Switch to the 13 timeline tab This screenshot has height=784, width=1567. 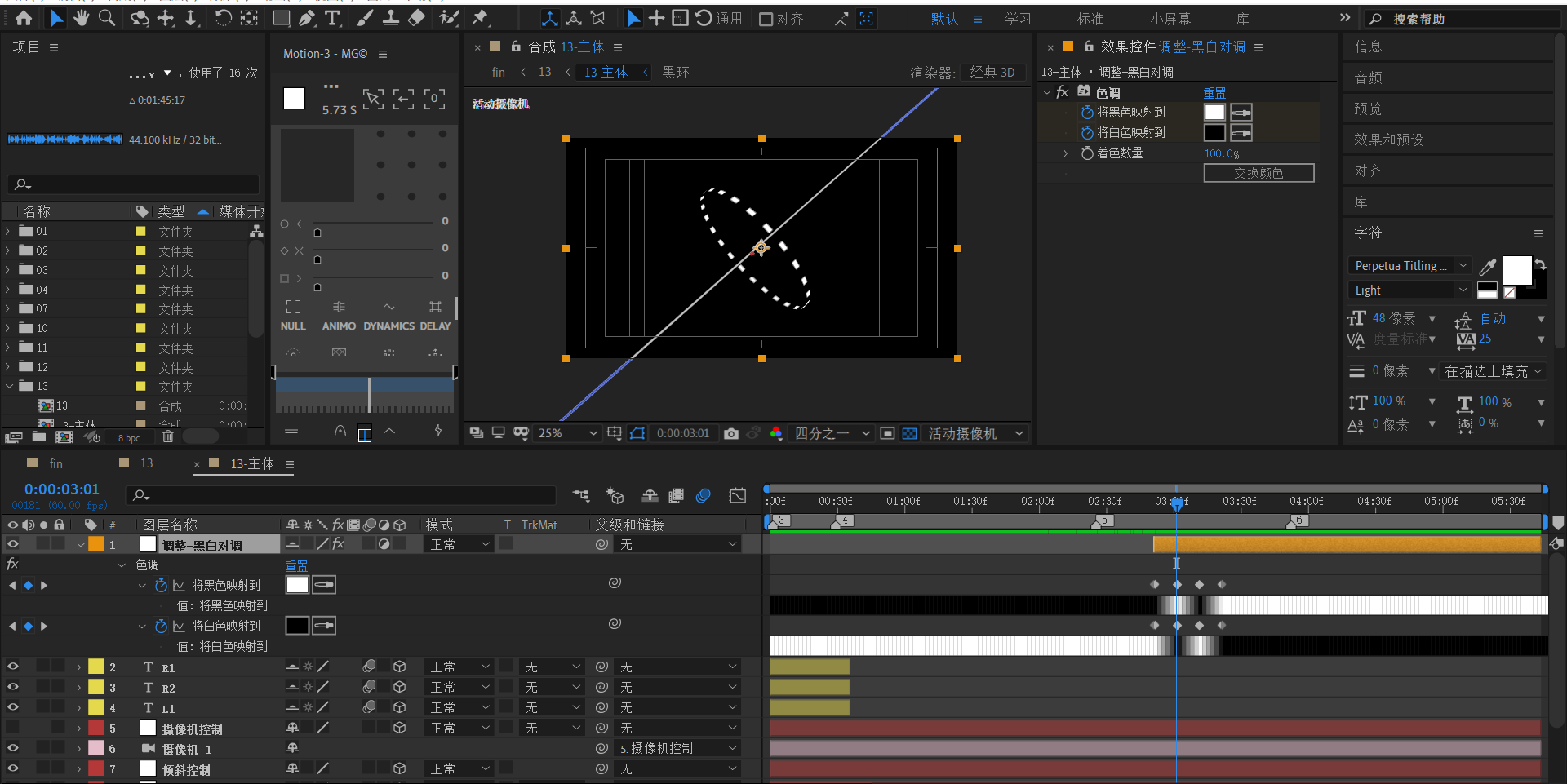pyautogui.click(x=146, y=463)
